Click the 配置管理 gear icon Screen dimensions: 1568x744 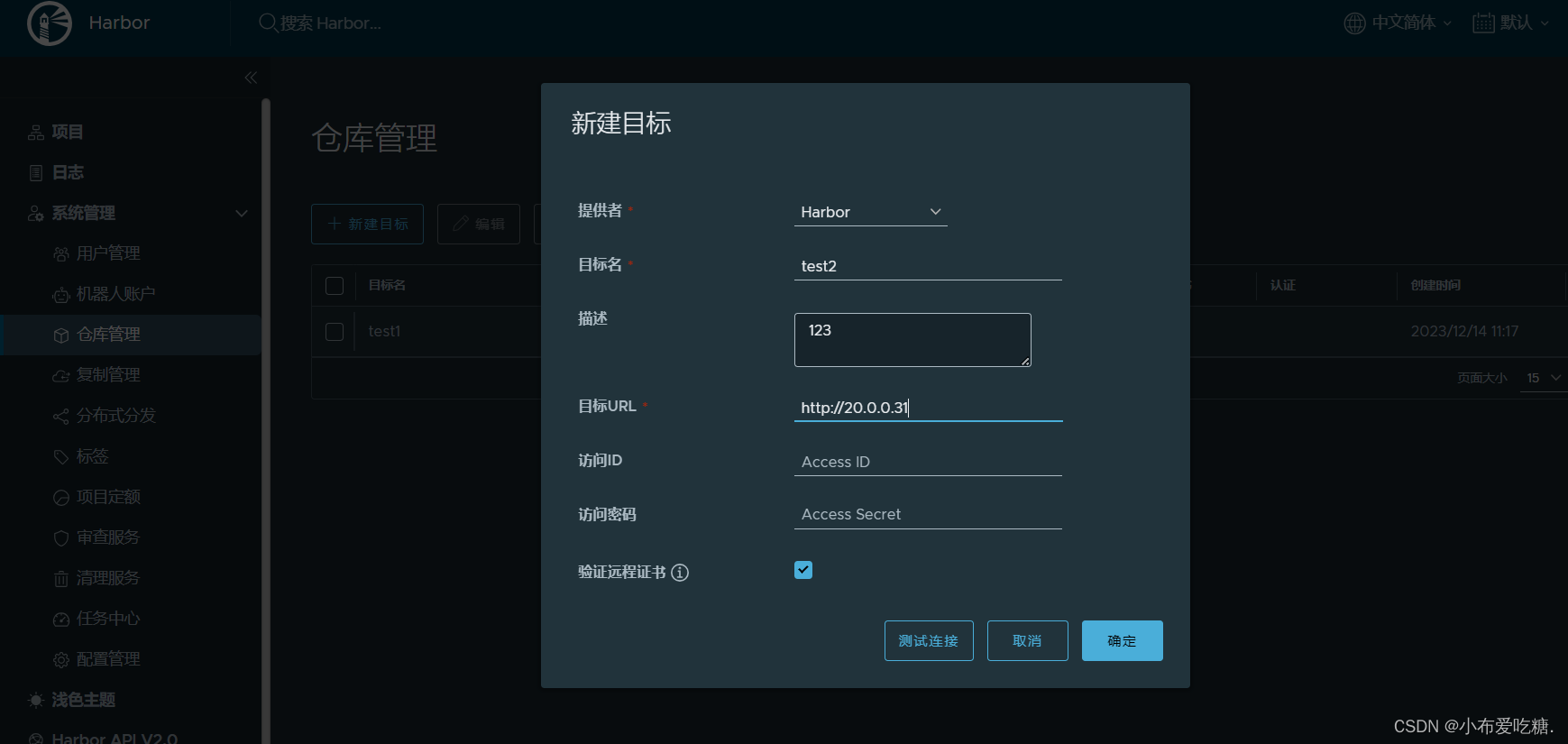point(61,660)
